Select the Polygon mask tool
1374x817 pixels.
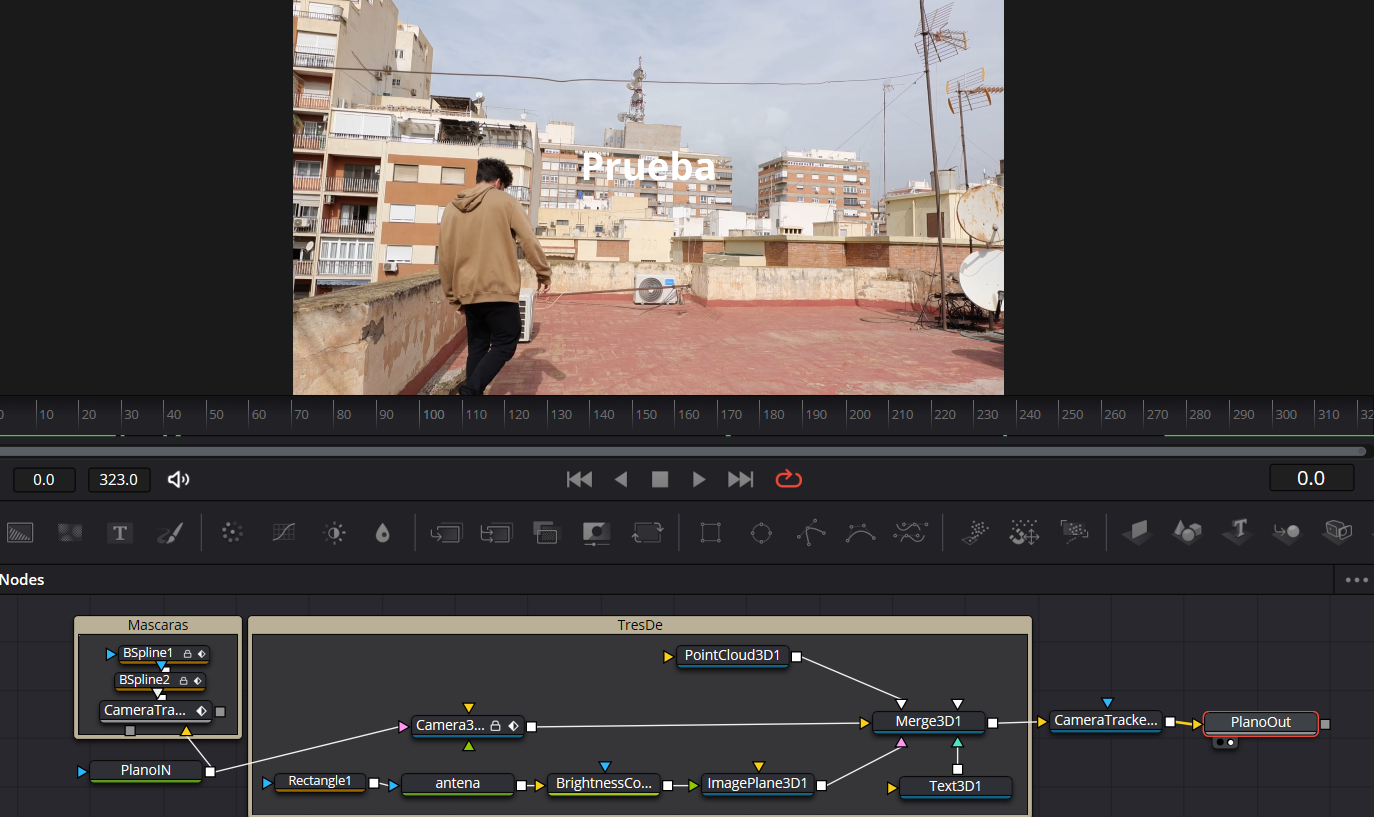811,532
